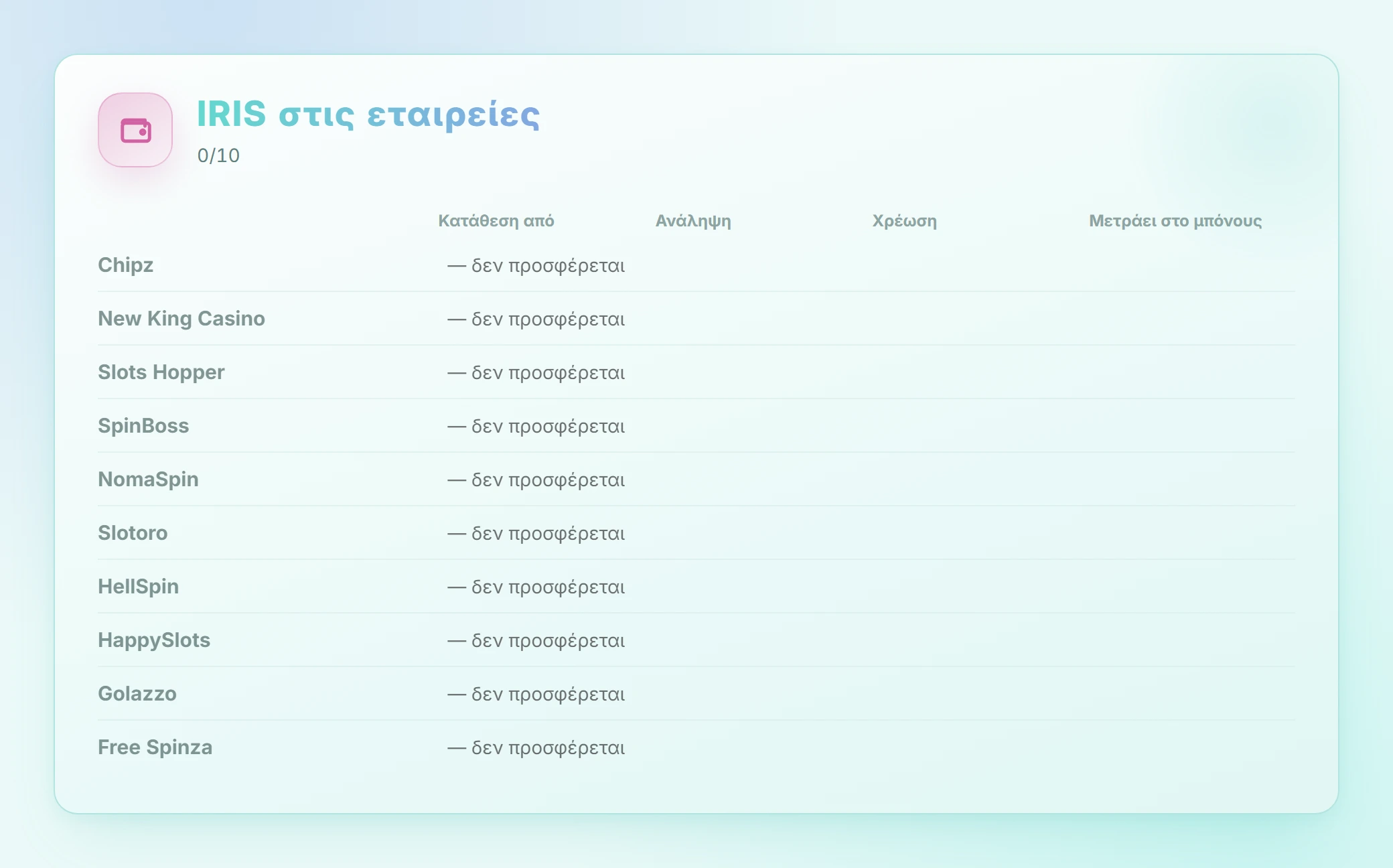Click the 'IRIS στις εταιρείες' heading
Viewport: 1393px width, 868px height.
(368, 114)
